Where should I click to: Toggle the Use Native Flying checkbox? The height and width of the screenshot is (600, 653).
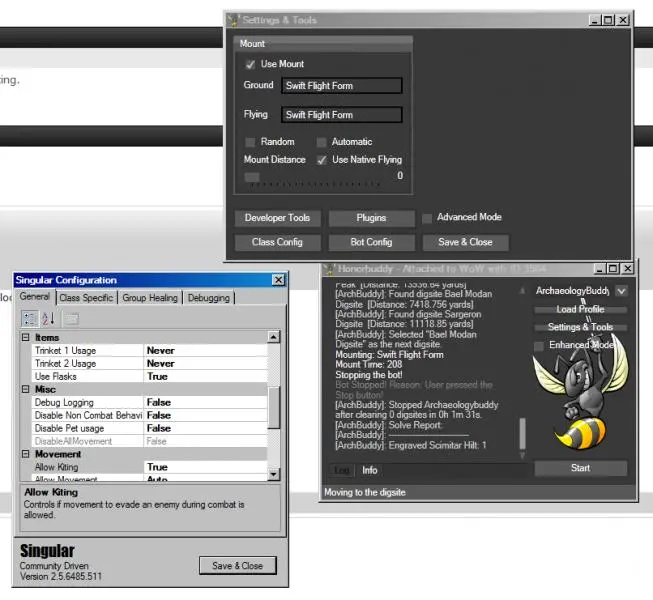pyautogui.click(x=321, y=160)
